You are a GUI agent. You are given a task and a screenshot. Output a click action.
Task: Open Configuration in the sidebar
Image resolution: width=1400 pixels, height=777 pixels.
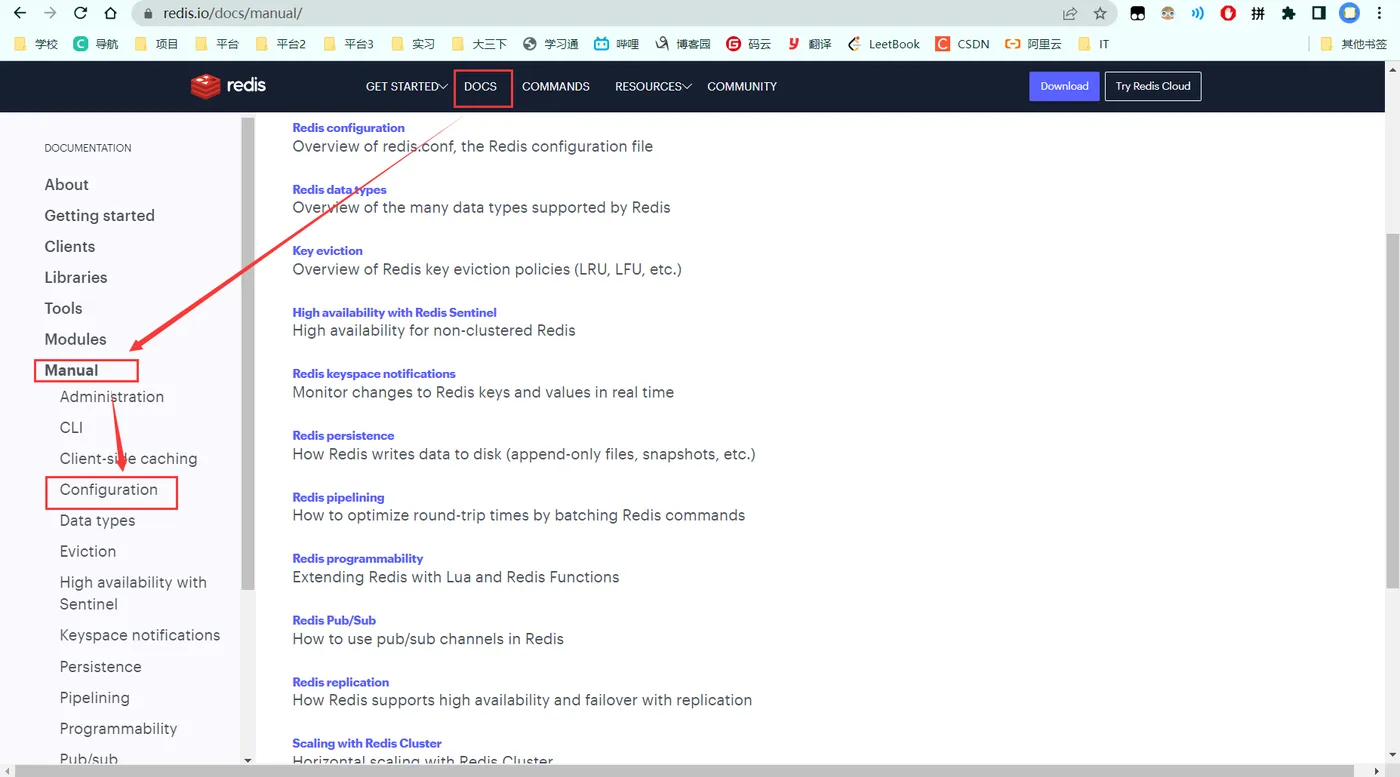(x=109, y=490)
